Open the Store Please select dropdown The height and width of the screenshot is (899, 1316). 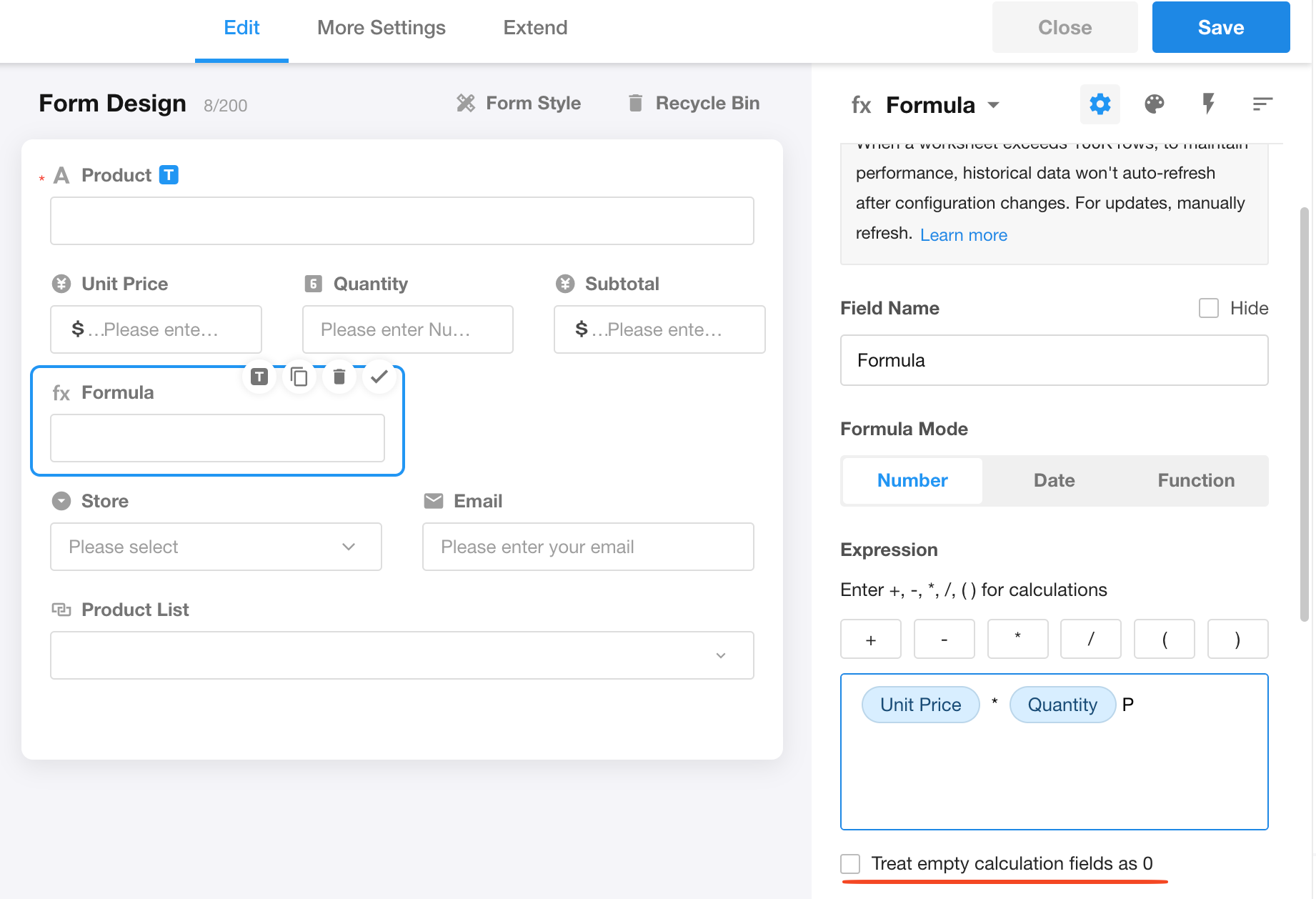[x=216, y=547]
